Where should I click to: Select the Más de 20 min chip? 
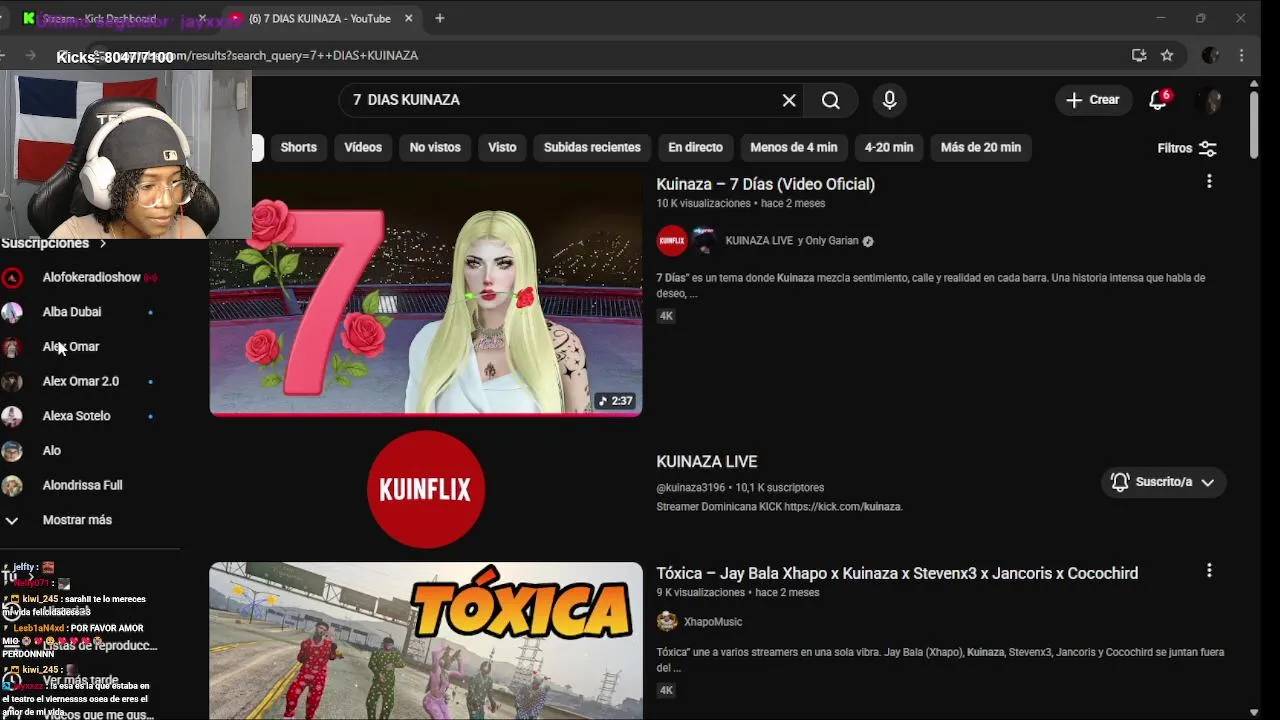[x=981, y=147]
